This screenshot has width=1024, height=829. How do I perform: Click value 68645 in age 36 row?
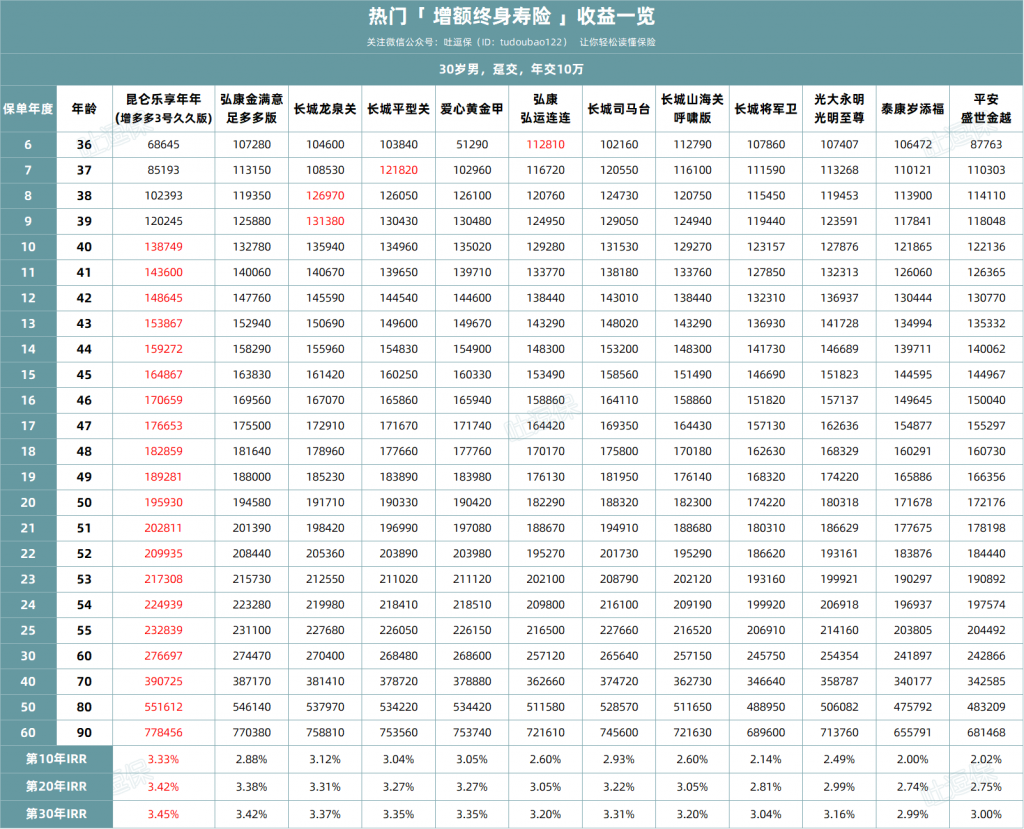(x=163, y=144)
